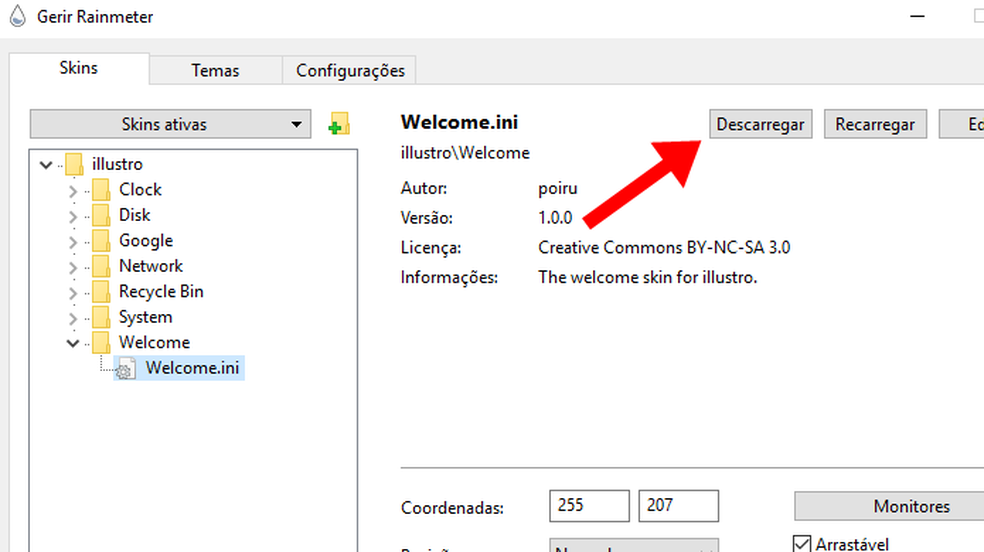This screenshot has height=552, width=984.
Task: Expand the System folder node
Action: 73,318
